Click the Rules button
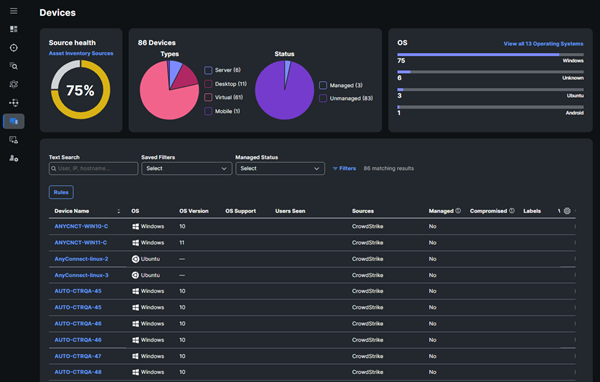This screenshot has width=600, height=382. (x=61, y=192)
